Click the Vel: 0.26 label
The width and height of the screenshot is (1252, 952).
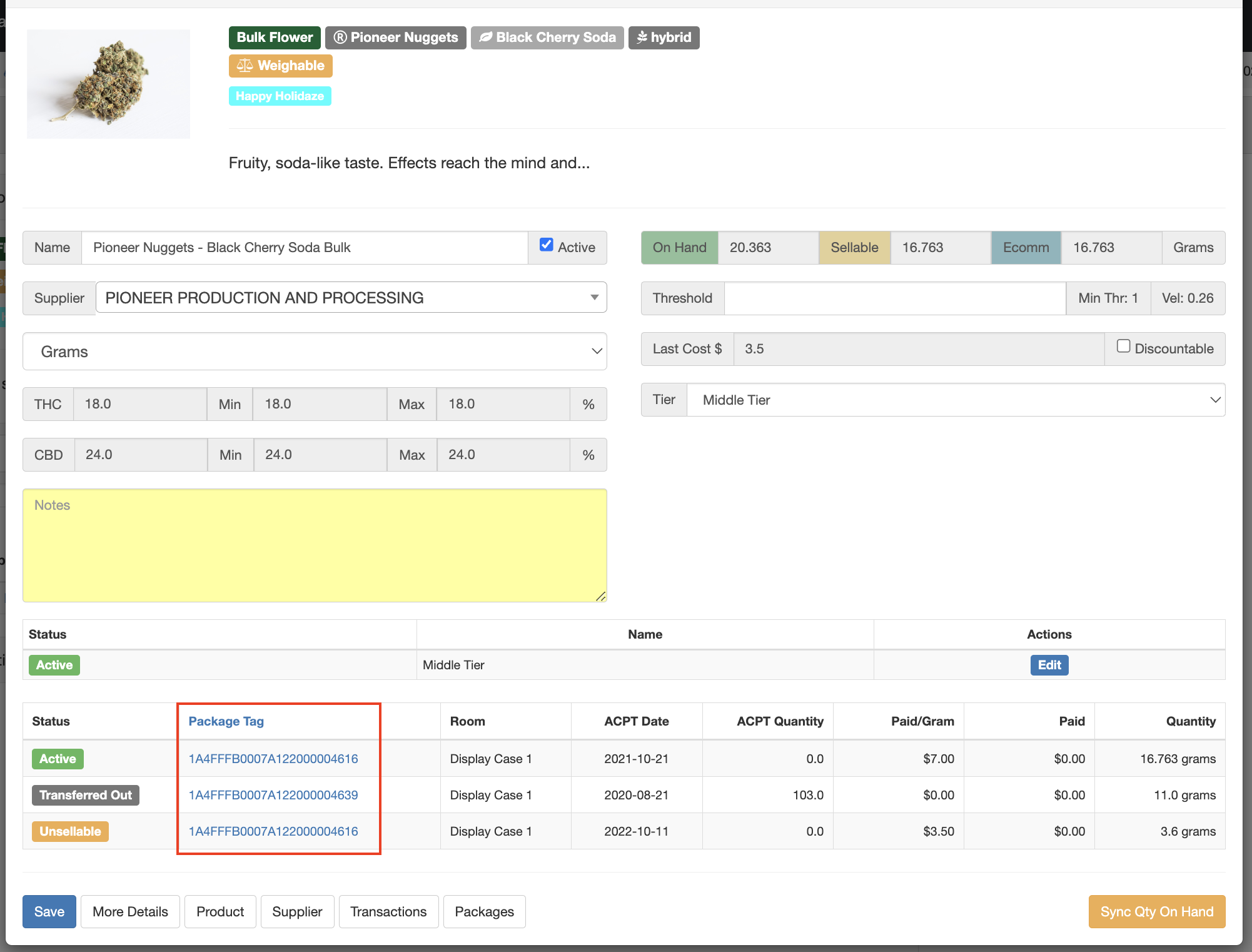pos(1188,298)
